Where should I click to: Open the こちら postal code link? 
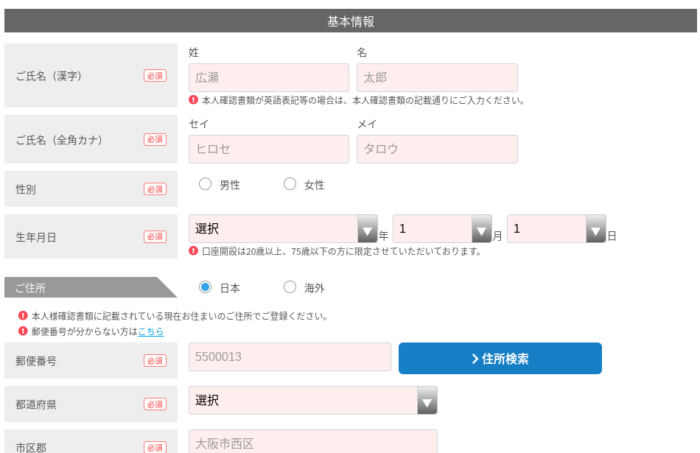(151, 331)
